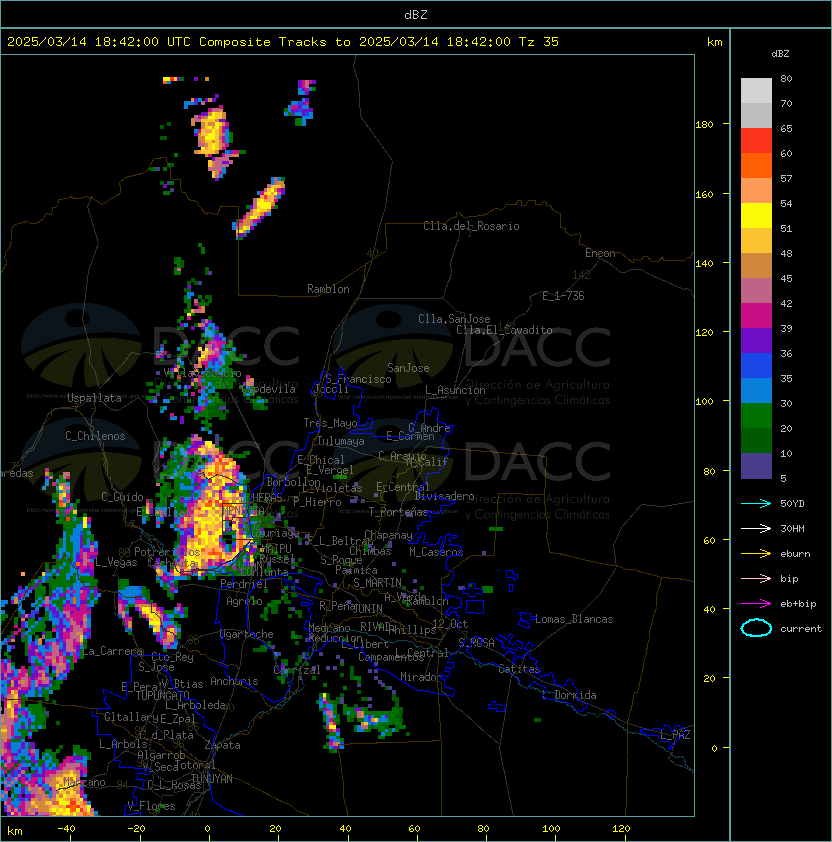This screenshot has height=842, width=832.
Task: Pick the light gray 70-80 dBZ swatch
Action: coord(756,91)
